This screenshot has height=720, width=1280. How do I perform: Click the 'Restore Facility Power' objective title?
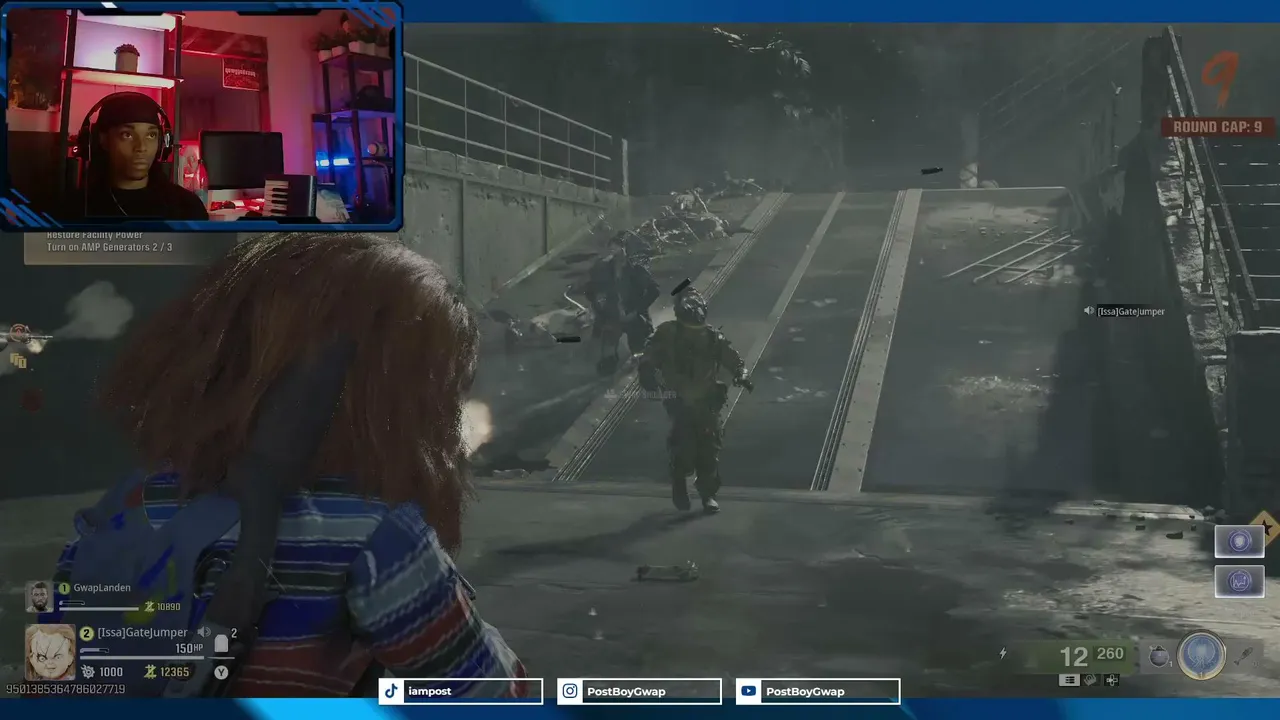(96, 235)
